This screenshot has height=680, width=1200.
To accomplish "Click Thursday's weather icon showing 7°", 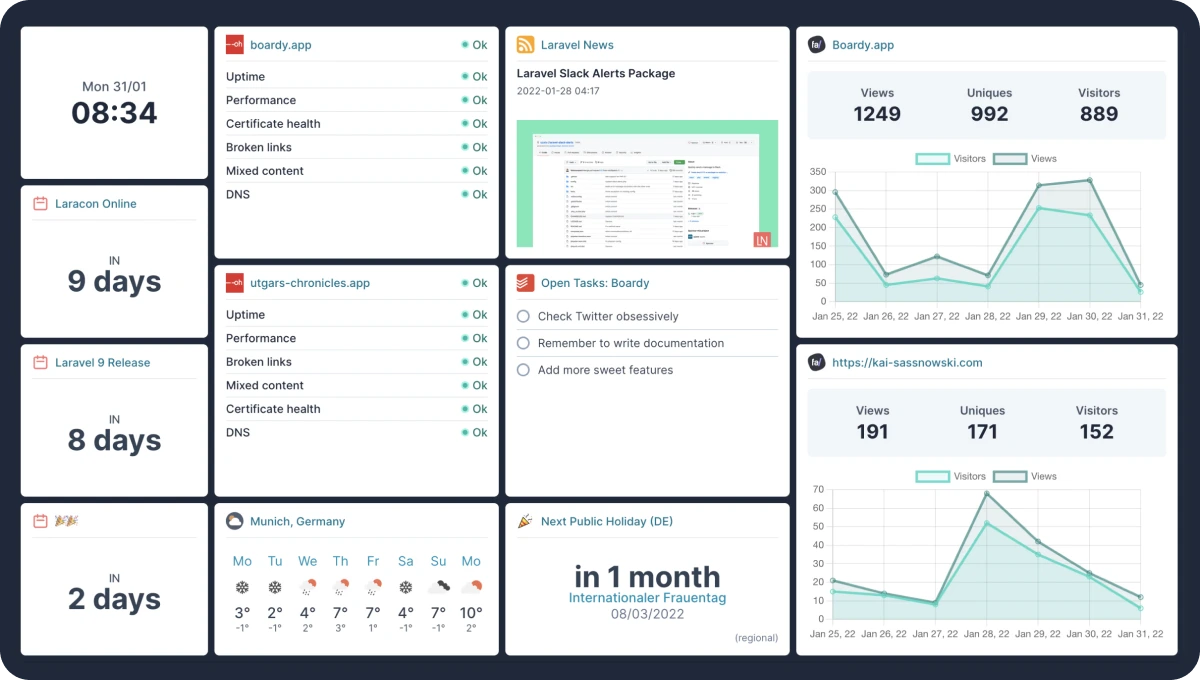I will (x=341, y=588).
